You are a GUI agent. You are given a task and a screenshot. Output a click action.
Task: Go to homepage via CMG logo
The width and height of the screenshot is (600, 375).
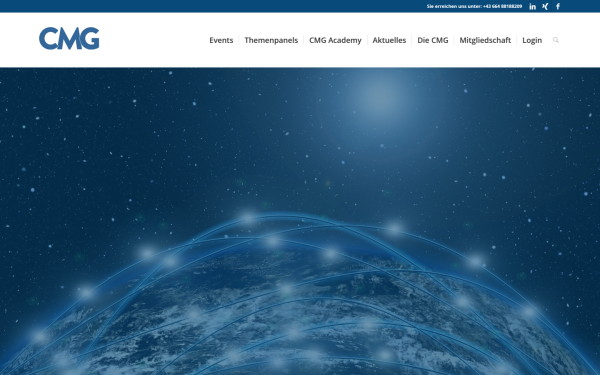[69, 38]
